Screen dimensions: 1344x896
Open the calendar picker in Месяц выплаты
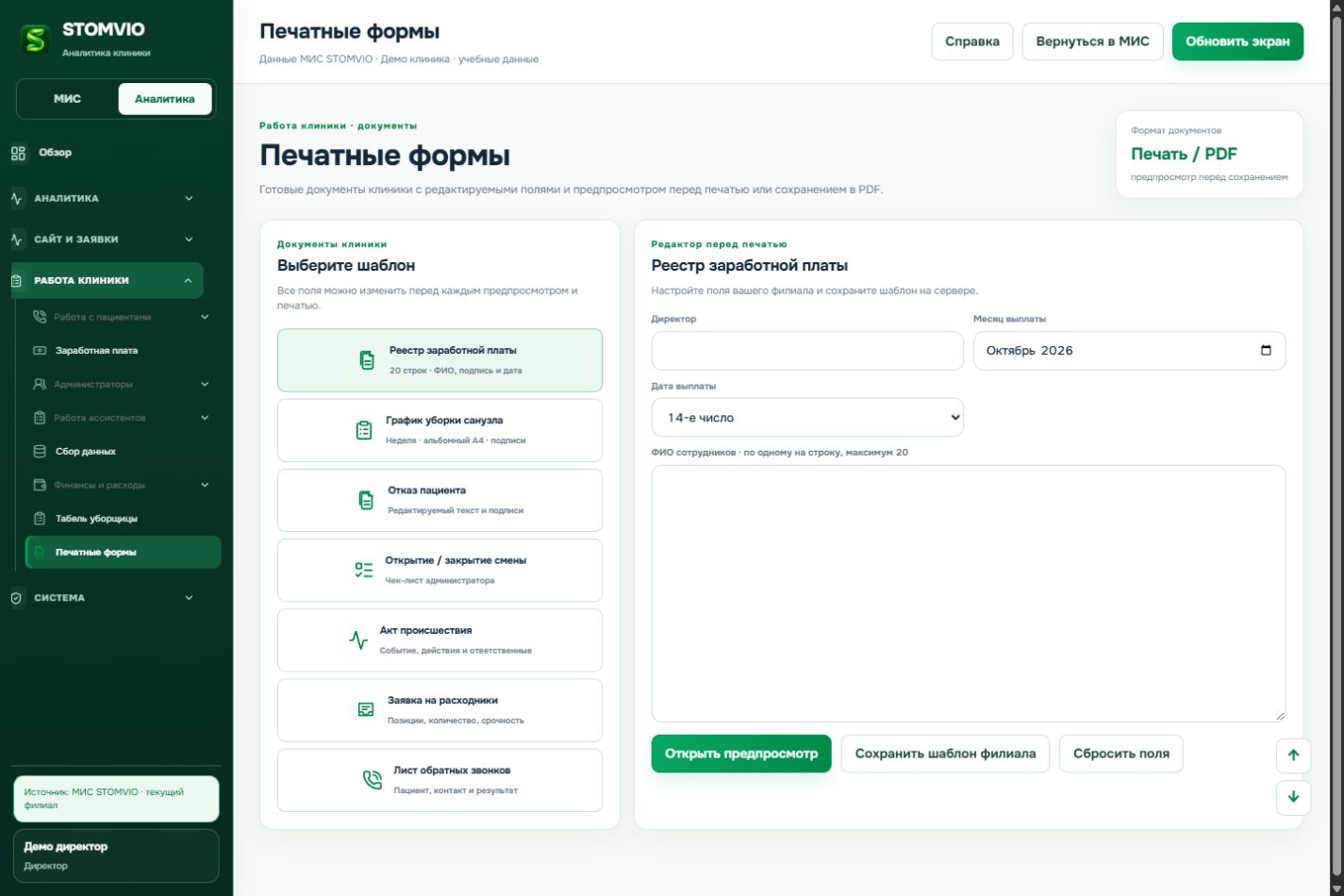point(1266,351)
